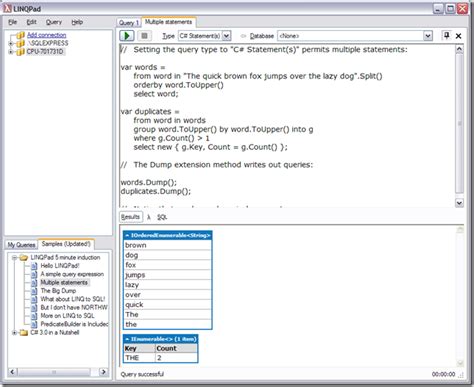
Task: Expand the C# 3.0 in a Nutshell node
Action: [x=14, y=333]
